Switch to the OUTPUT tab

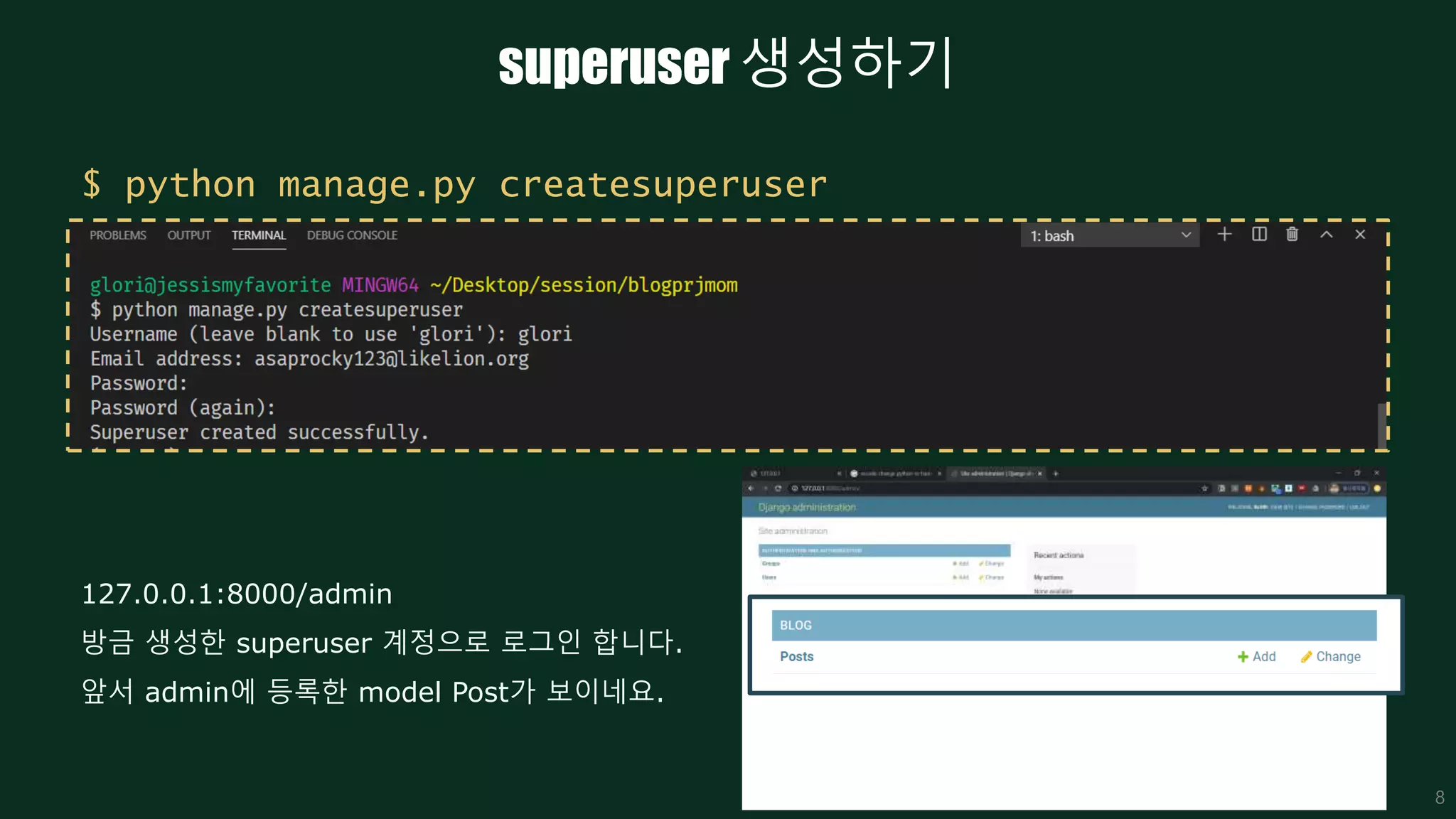pos(189,235)
